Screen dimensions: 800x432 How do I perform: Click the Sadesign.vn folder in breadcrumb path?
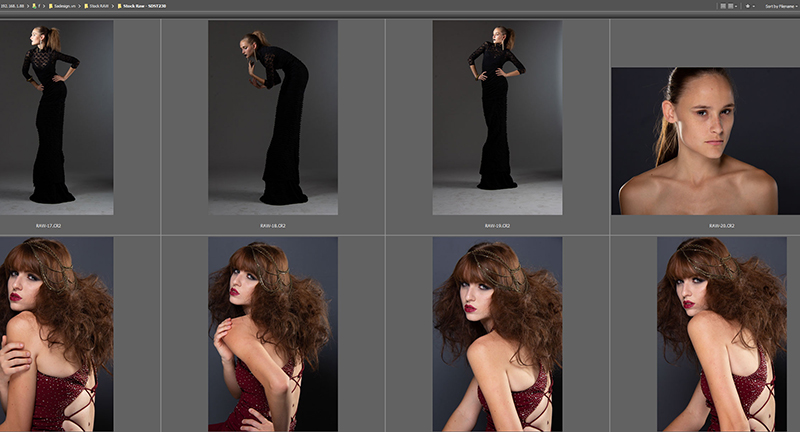click(x=62, y=6)
